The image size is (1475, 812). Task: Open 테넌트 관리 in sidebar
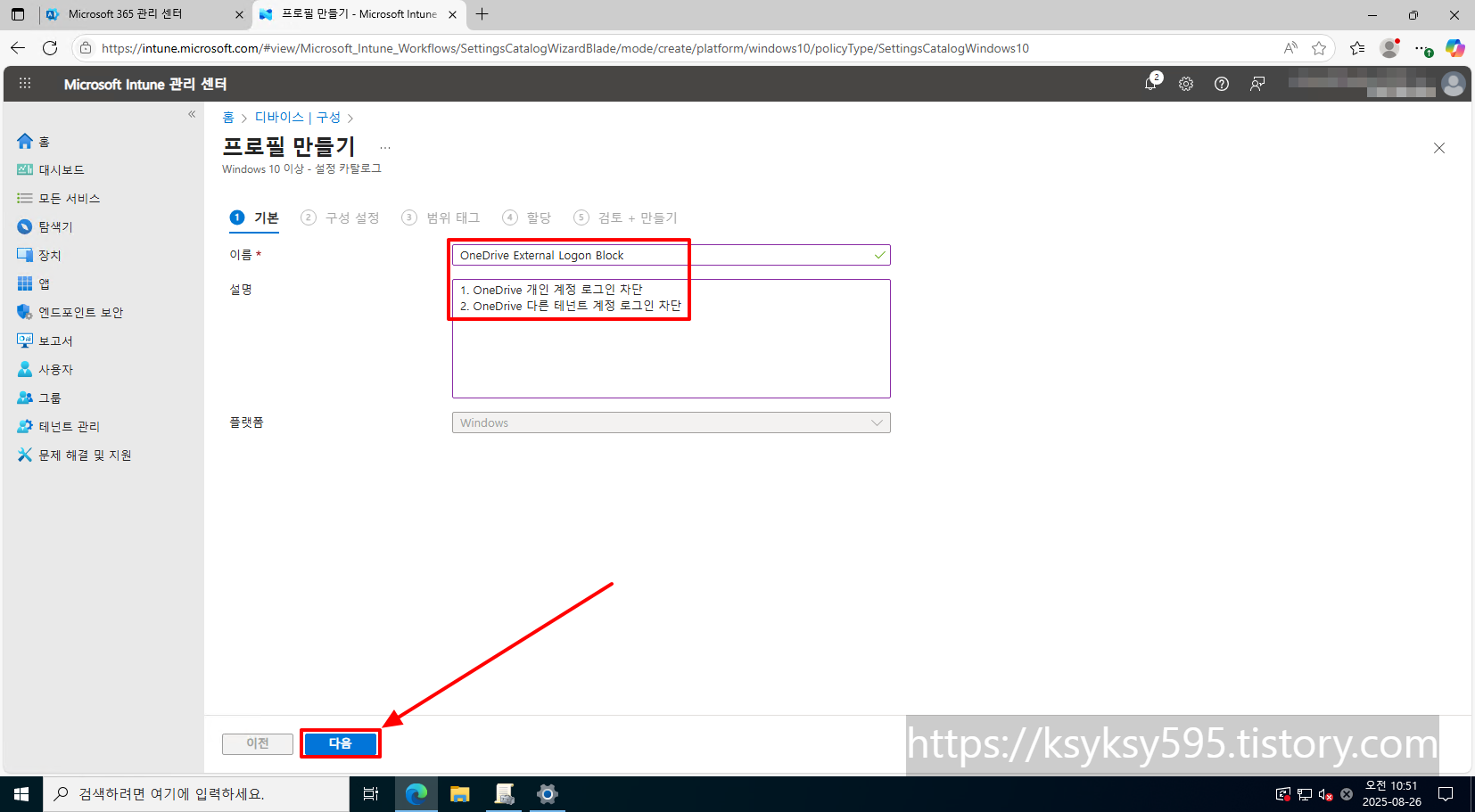tap(59, 426)
